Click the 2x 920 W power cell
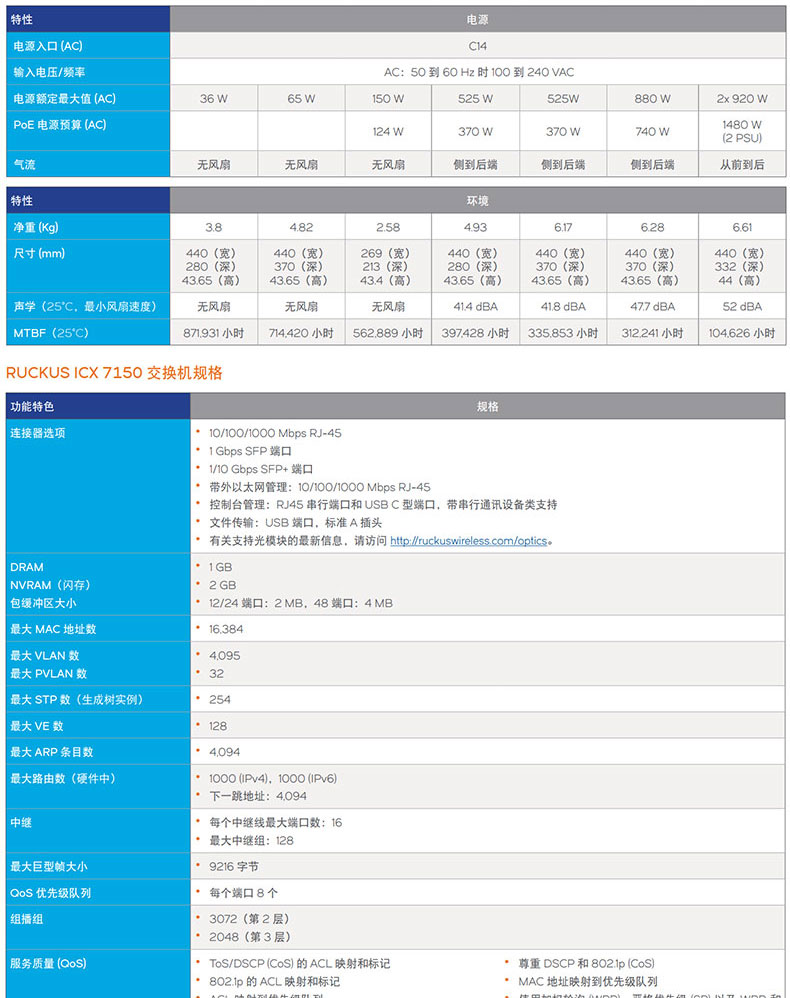Viewport: 790px width, 998px height. pyautogui.click(x=742, y=99)
